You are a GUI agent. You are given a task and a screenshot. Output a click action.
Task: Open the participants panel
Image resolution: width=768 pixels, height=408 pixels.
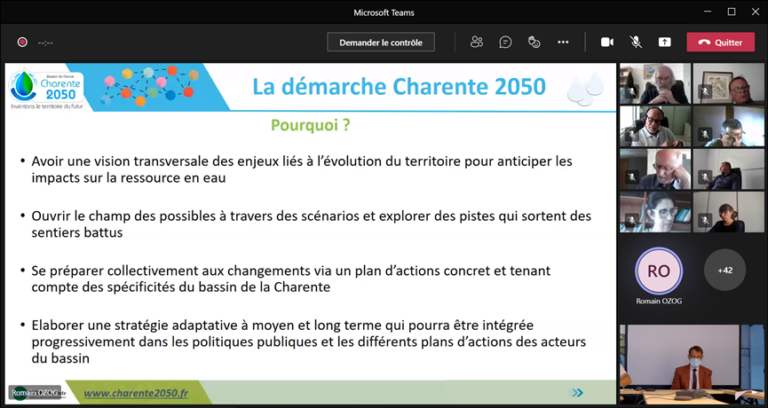click(477, 42)
